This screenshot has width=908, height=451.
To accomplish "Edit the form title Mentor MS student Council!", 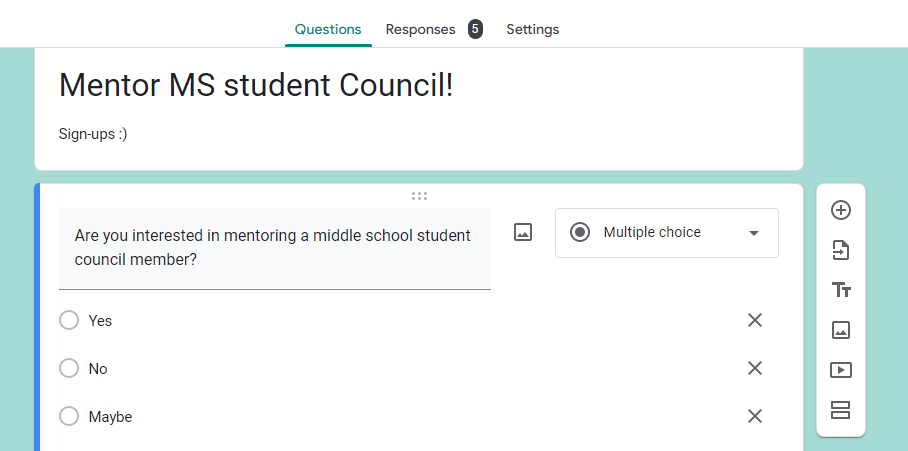I will tap(256, 85).
